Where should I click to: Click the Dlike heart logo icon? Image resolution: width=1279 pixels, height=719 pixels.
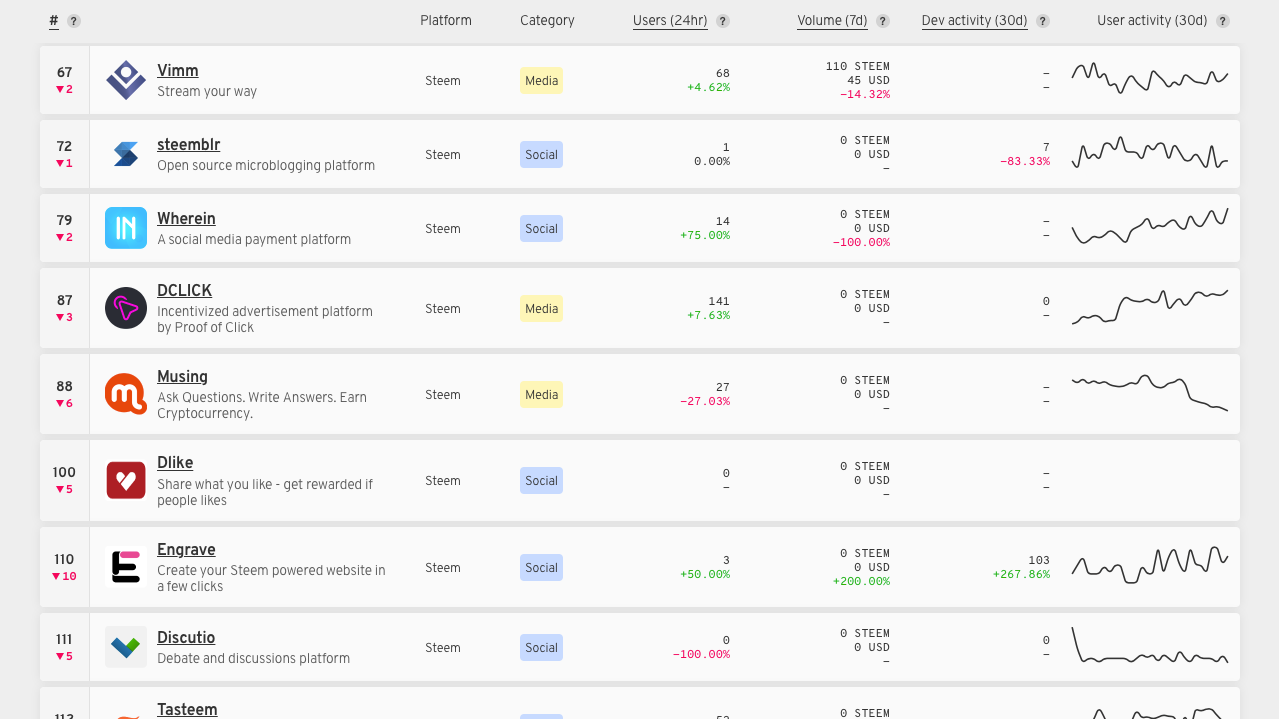click(126, 481)
